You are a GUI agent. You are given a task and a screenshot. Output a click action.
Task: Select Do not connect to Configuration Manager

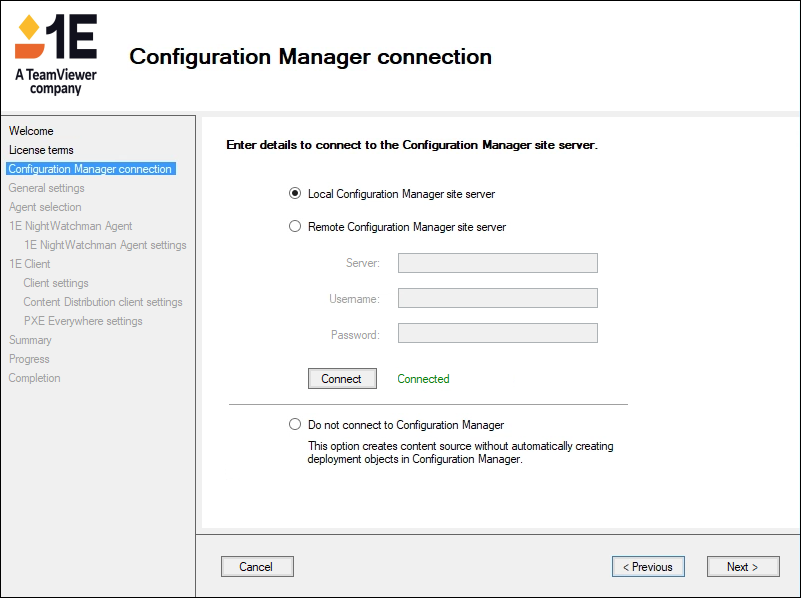(295, 425)
